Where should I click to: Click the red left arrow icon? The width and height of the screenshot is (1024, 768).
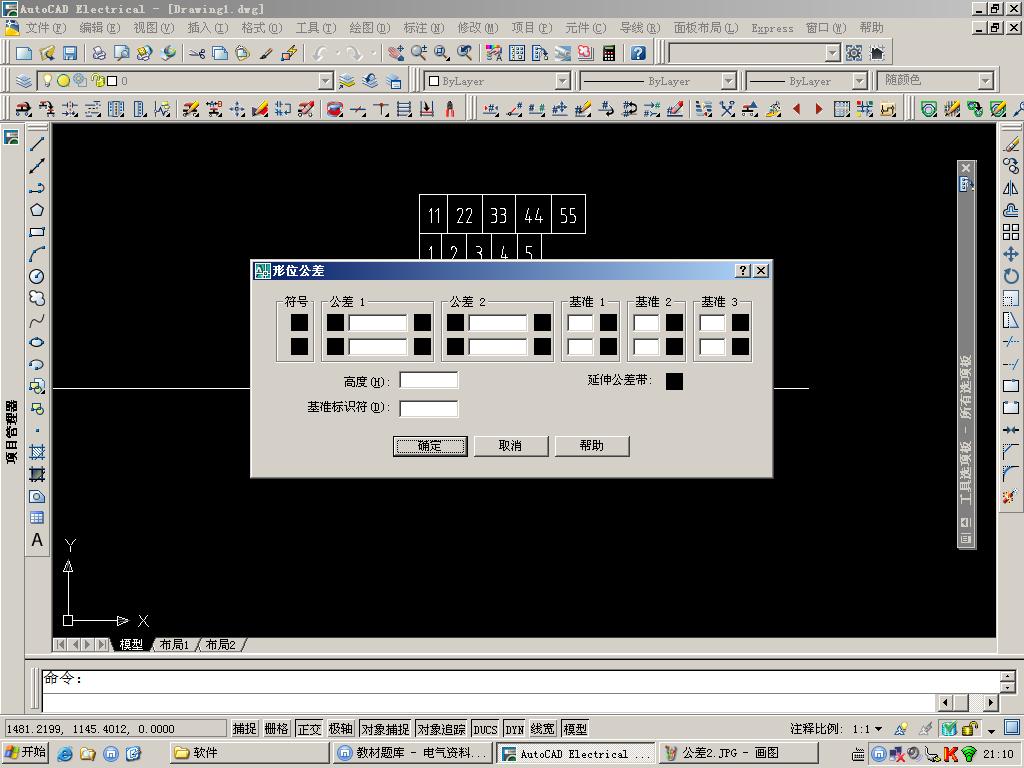[796, 109]
